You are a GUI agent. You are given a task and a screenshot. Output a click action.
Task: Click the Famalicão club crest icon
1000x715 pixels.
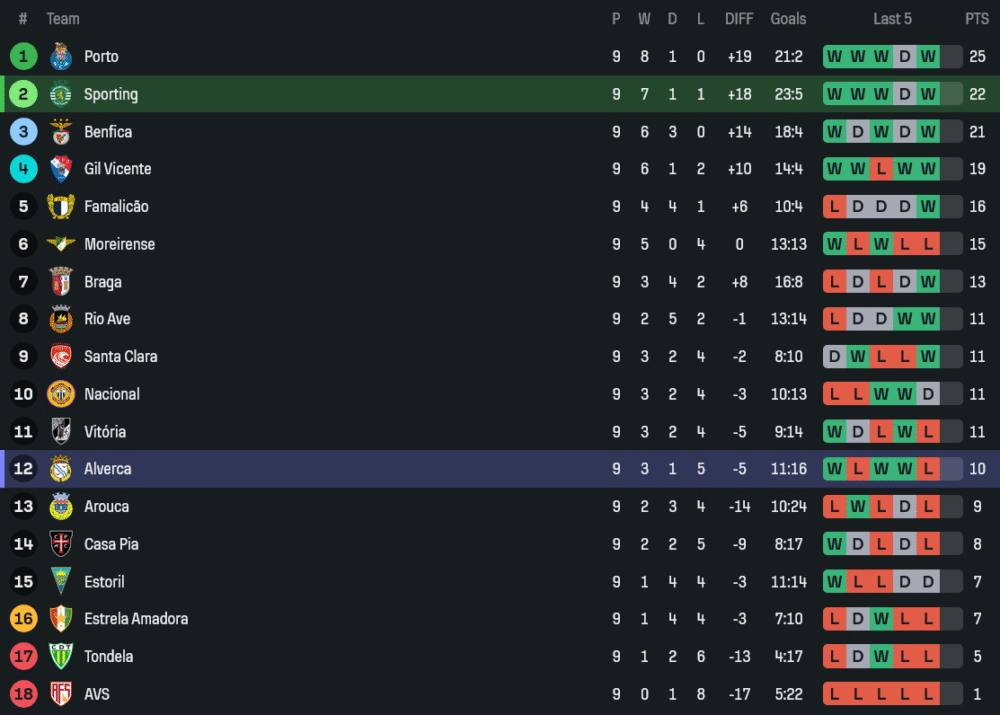[61, 206]
